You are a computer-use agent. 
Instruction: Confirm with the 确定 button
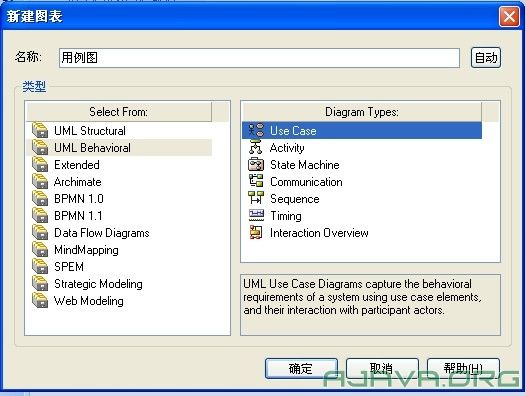click(x=301, y=368)
